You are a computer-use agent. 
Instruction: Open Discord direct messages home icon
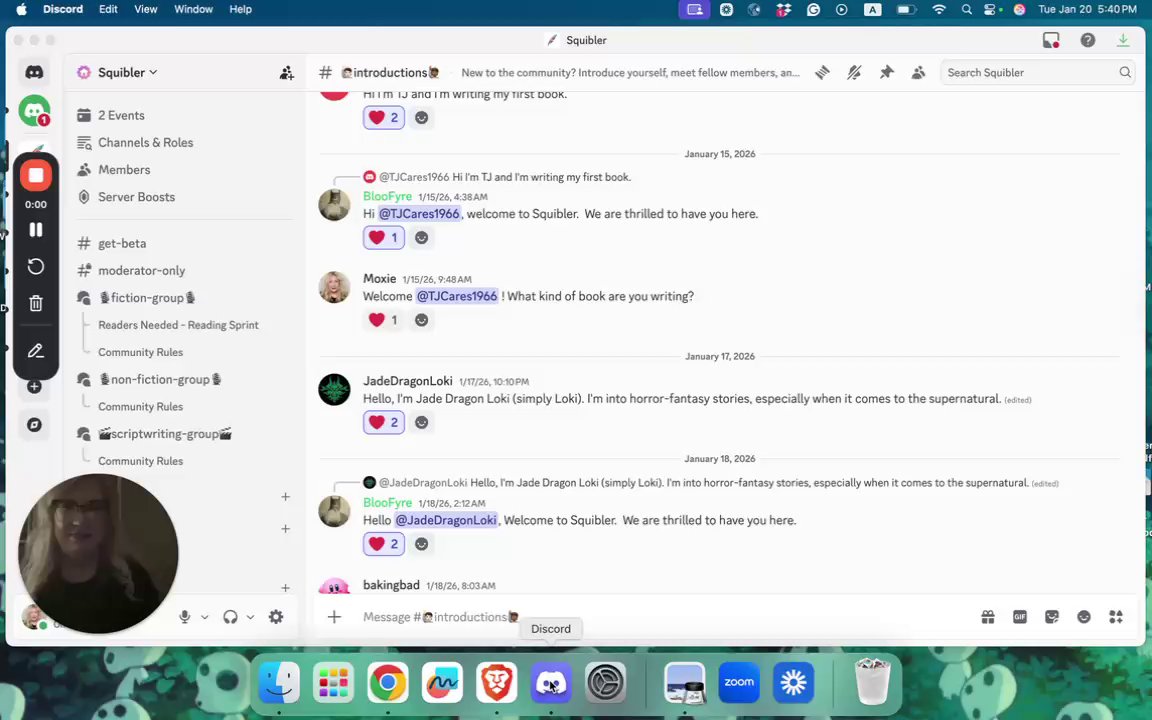tap(35, 72)
